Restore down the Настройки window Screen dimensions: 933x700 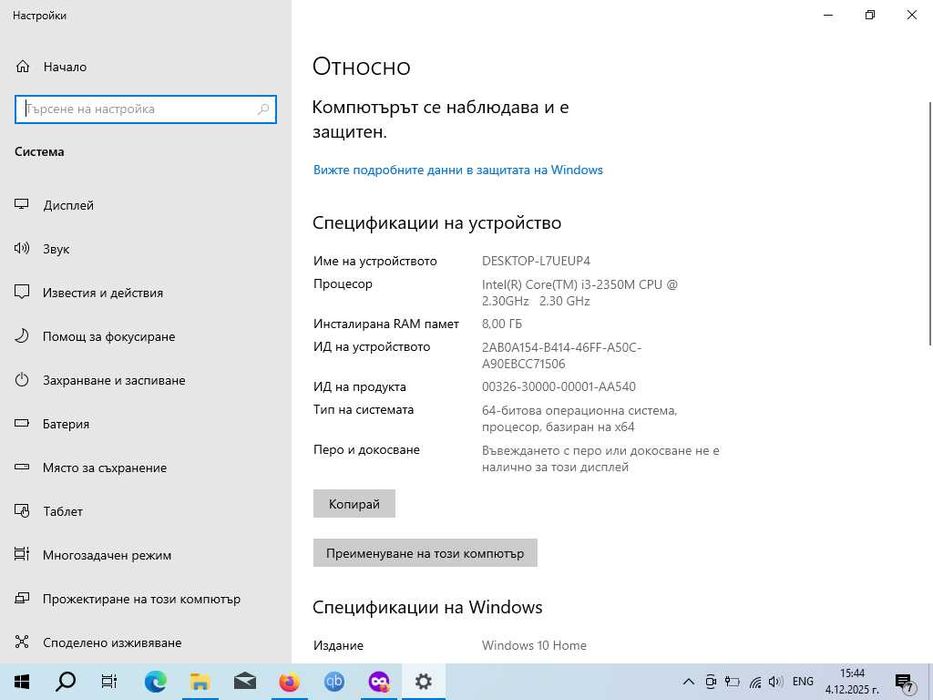(869, 15)
